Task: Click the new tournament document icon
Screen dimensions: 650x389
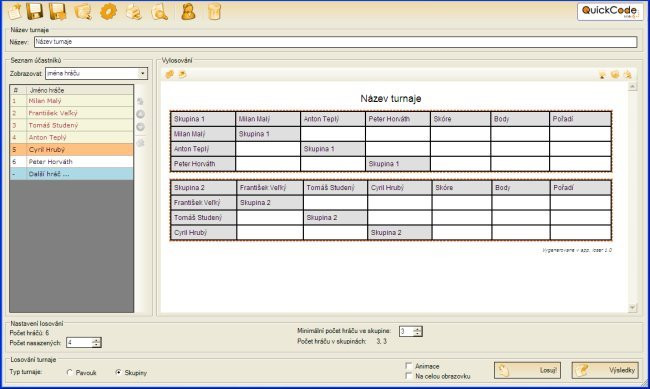Action: [x=15, y=11]
